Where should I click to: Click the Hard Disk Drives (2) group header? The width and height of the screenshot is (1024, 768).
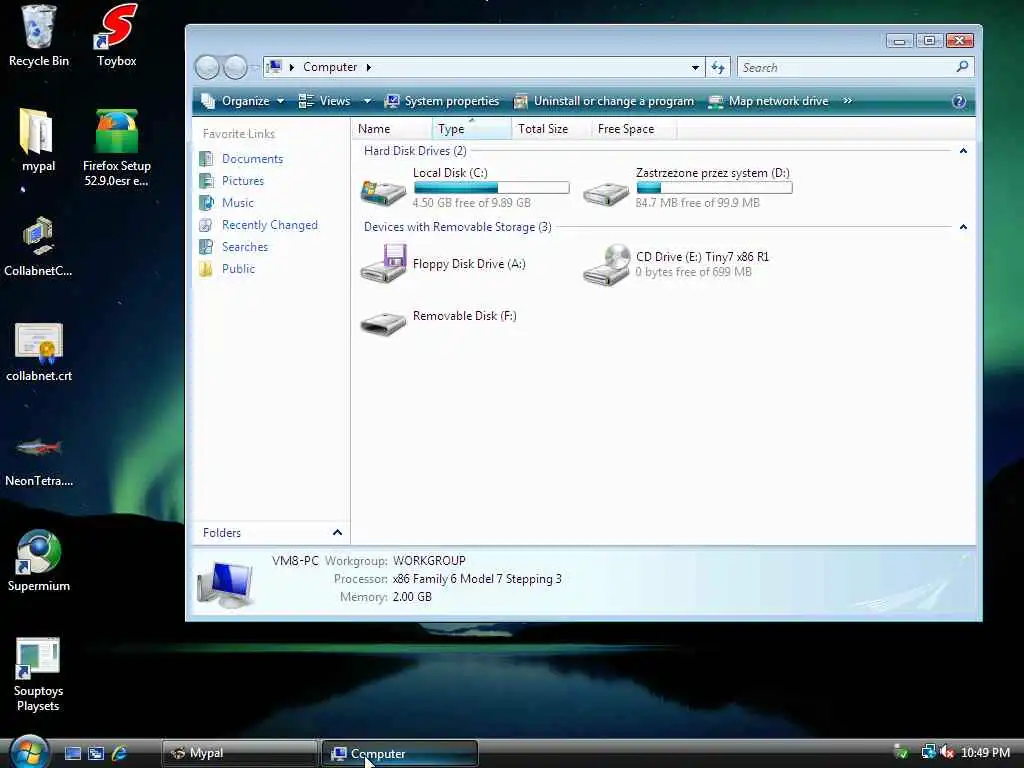415,151
